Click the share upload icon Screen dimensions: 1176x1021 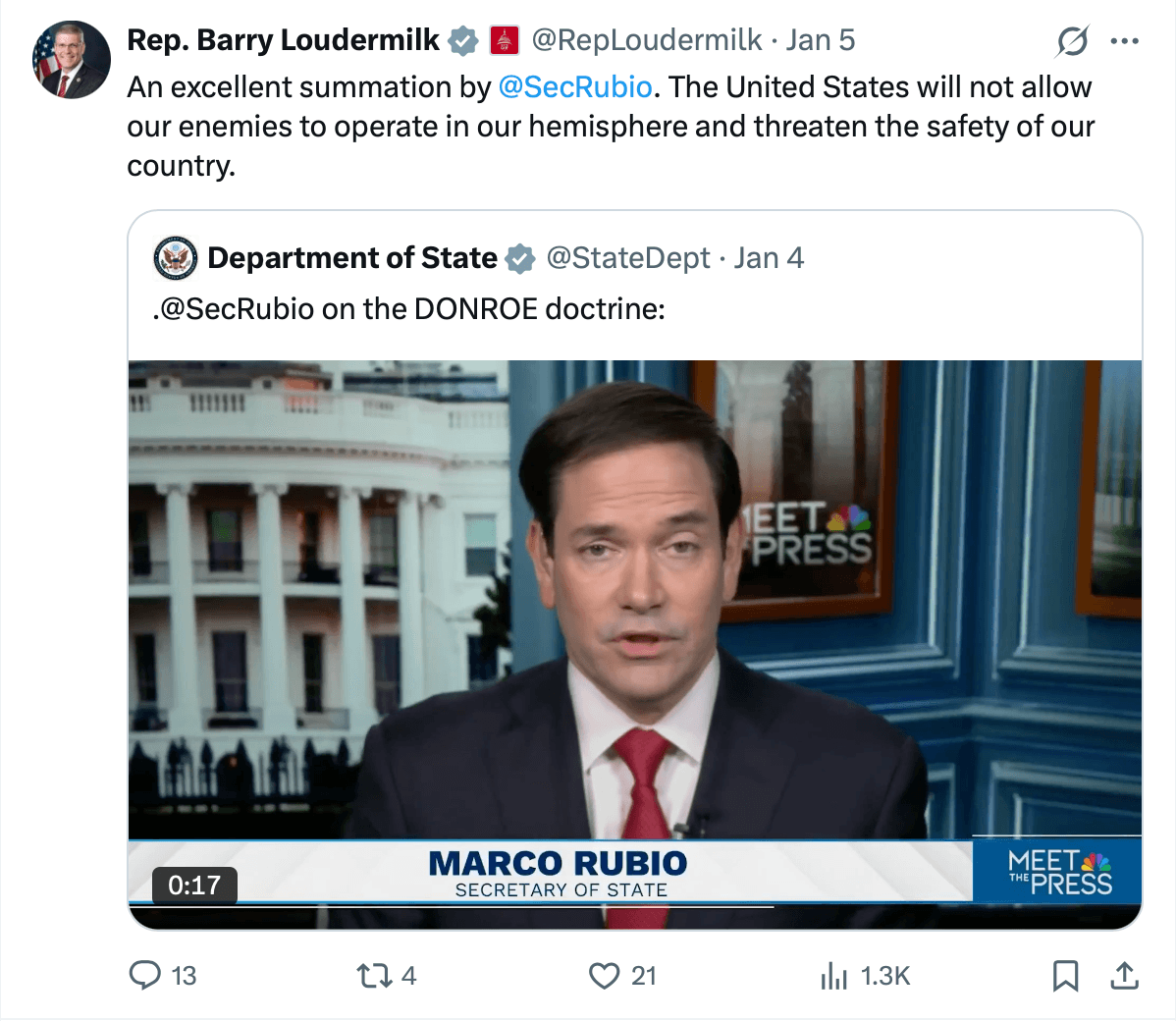[x=1124, y=975]
